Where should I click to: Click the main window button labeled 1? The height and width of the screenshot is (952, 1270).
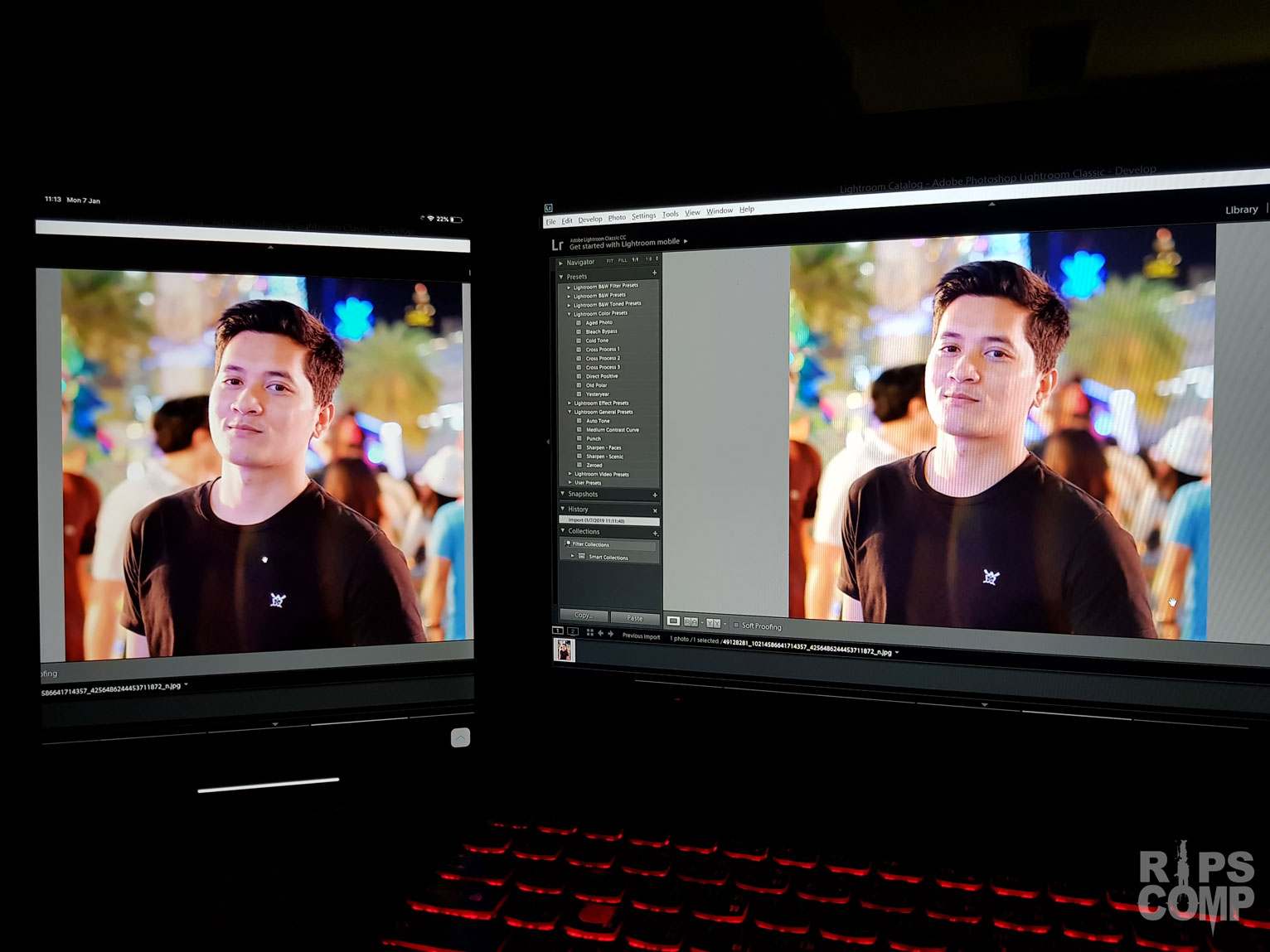click(x=558, y=631)
